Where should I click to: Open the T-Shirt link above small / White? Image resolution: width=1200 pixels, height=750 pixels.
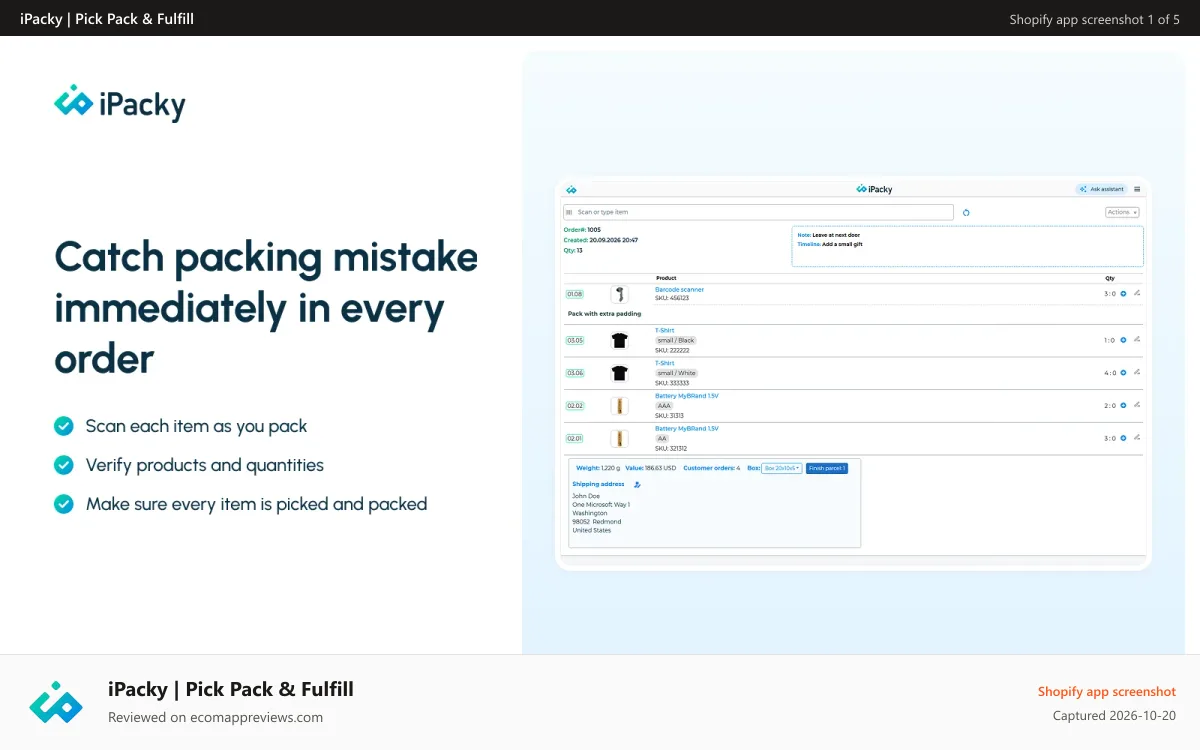pyautogui.click(x=664, y=363)
